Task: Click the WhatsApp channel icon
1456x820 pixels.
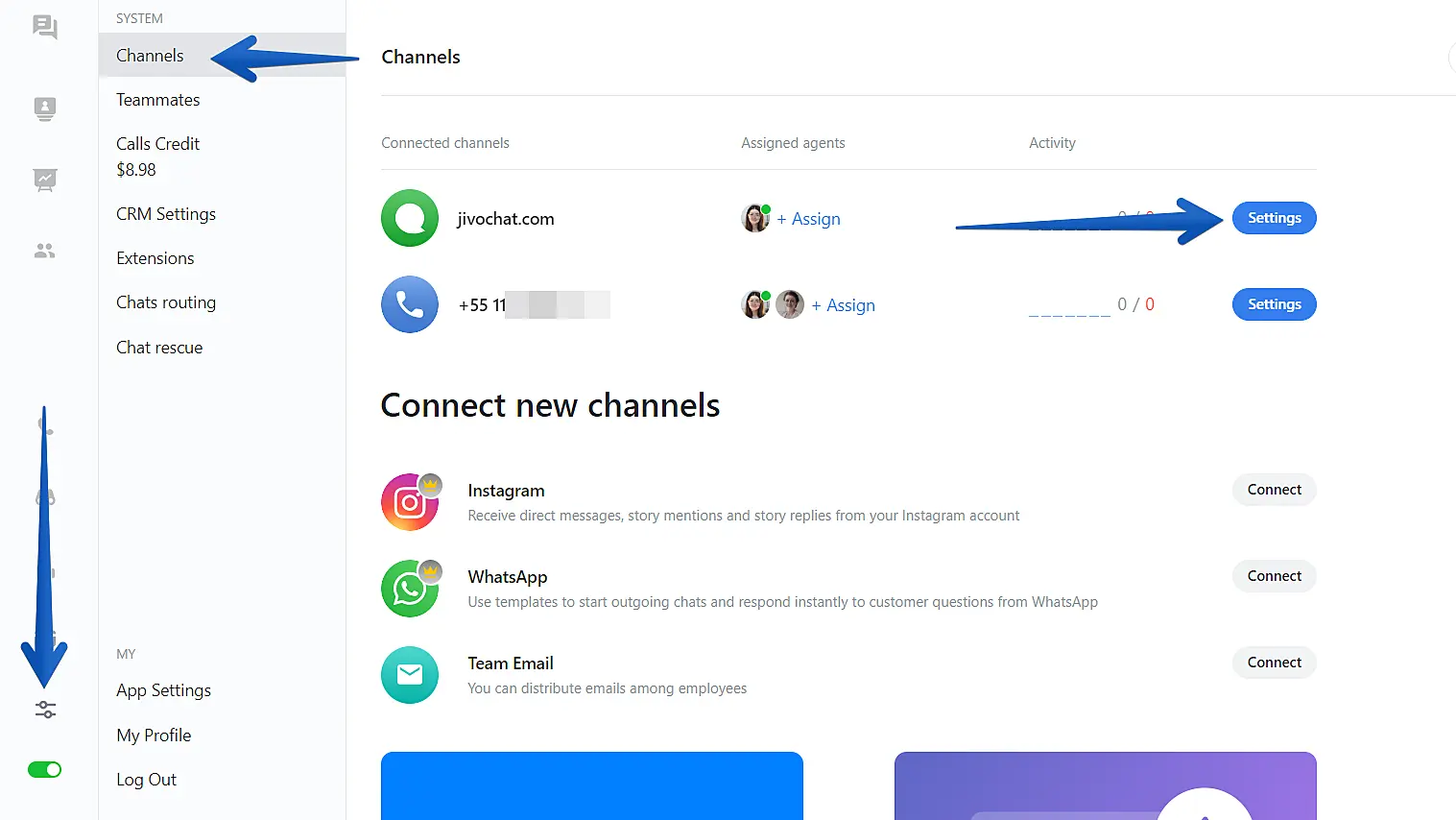Action: (x=410, y=589)
